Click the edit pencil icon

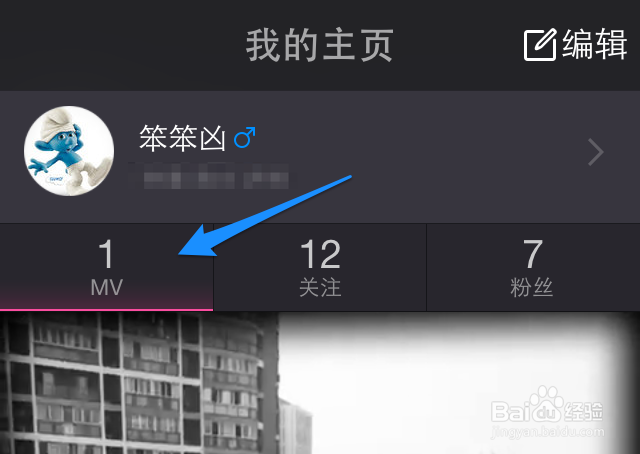click(540, 45)
